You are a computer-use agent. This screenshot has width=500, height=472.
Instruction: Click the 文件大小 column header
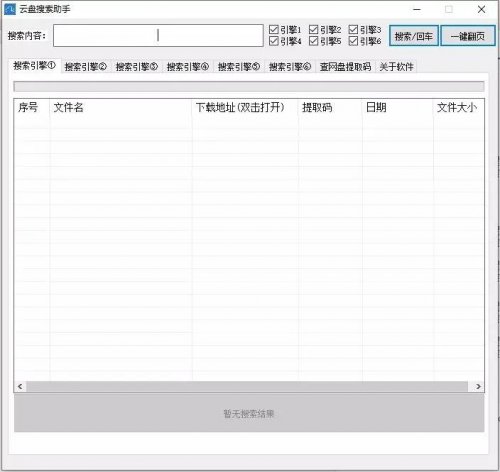pyautogui.click(x=459, y=107)
